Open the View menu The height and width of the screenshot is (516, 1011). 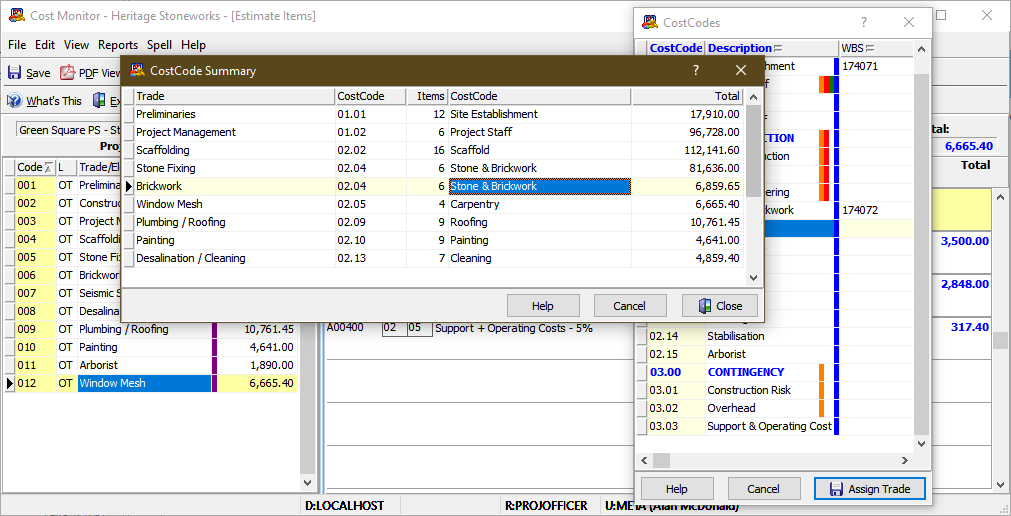point(76,45)
